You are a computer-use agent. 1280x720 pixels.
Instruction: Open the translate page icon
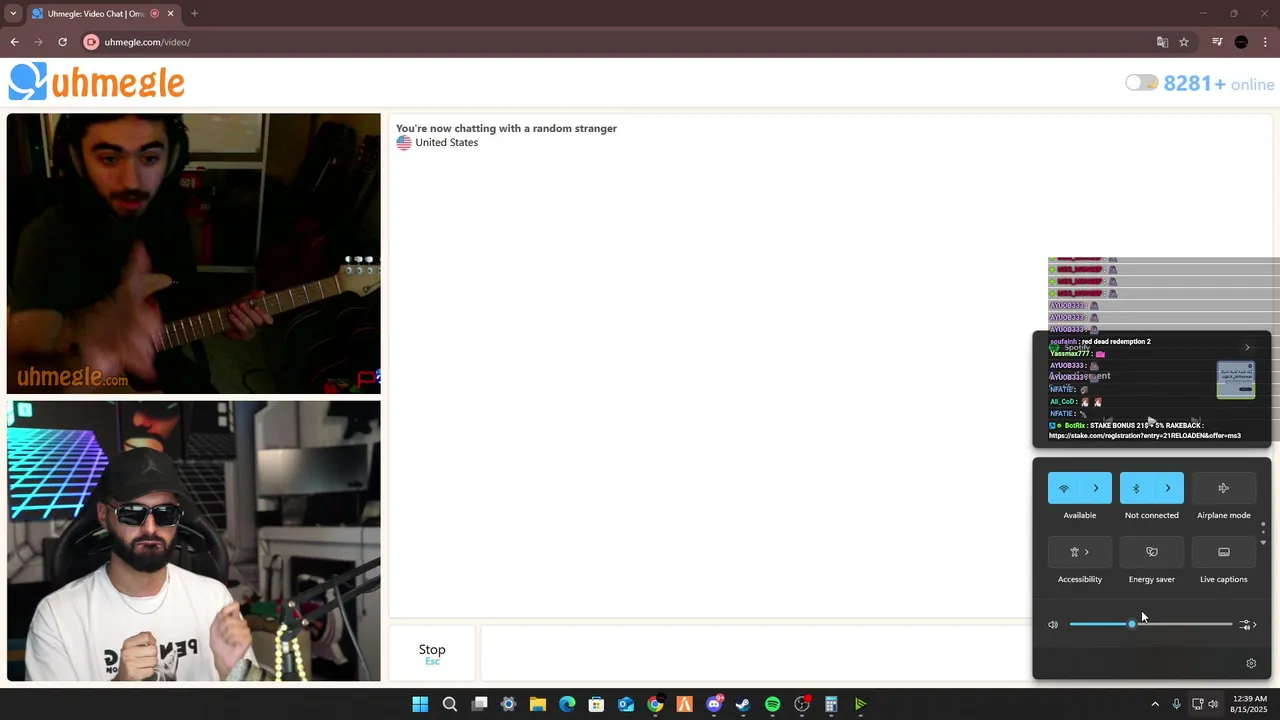(x=1162, y=42)
